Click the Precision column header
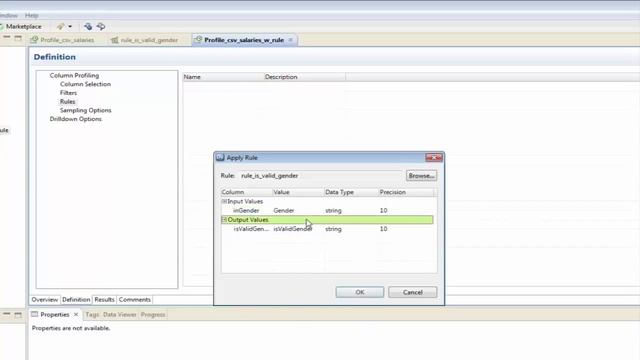The image size is (640, 360). [406, 192]
